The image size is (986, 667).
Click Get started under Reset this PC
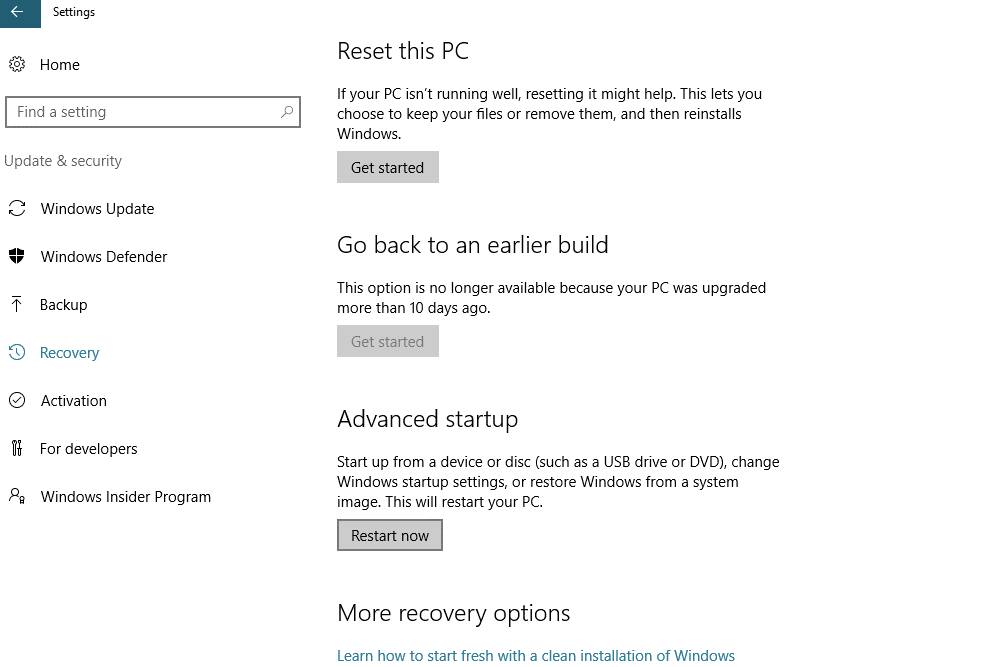[387, 168]
